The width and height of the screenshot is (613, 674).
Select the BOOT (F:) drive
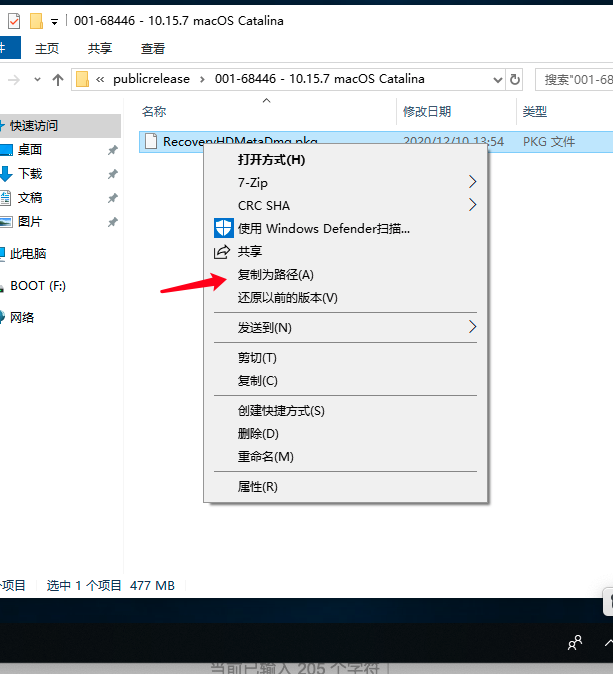click(38, 286)
